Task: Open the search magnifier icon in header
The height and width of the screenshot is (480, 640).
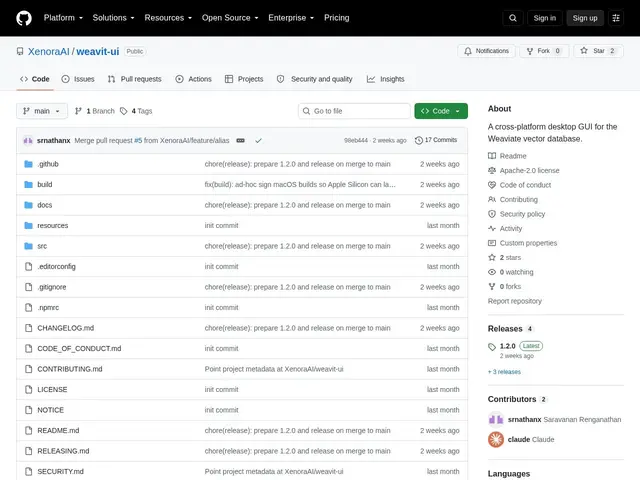Action: tap(513, 18)
